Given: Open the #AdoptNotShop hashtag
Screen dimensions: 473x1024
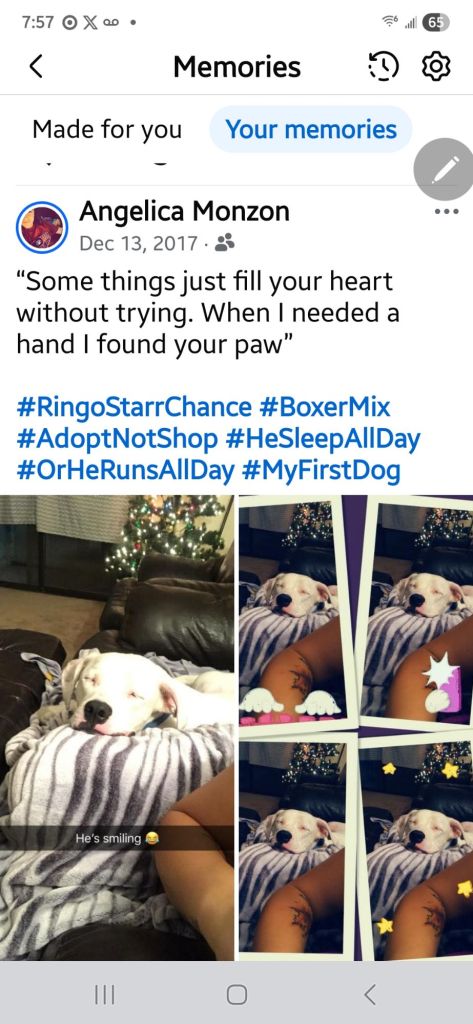Looking at the screenshot, I should (117, 440).
